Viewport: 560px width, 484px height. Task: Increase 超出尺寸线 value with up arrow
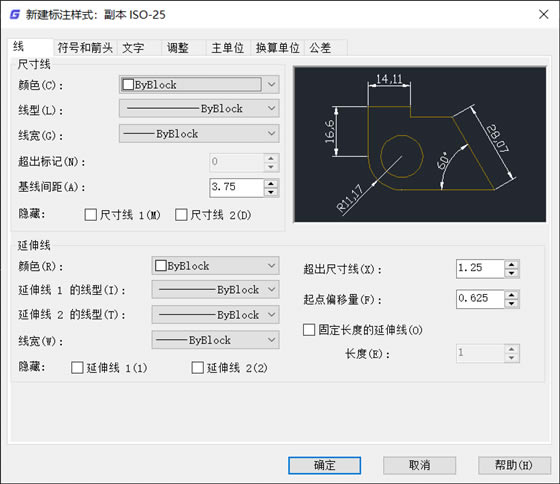[511, 264]
